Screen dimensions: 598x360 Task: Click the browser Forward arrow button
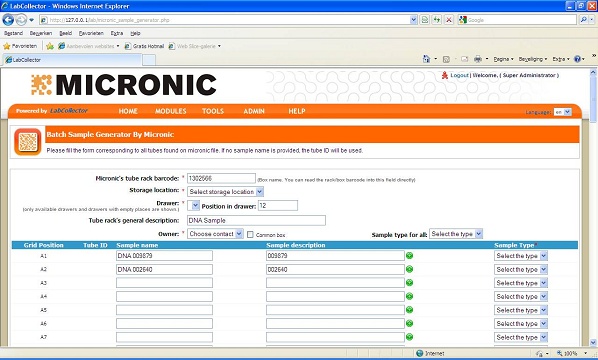pyautogui.click(x=21, y=19)
